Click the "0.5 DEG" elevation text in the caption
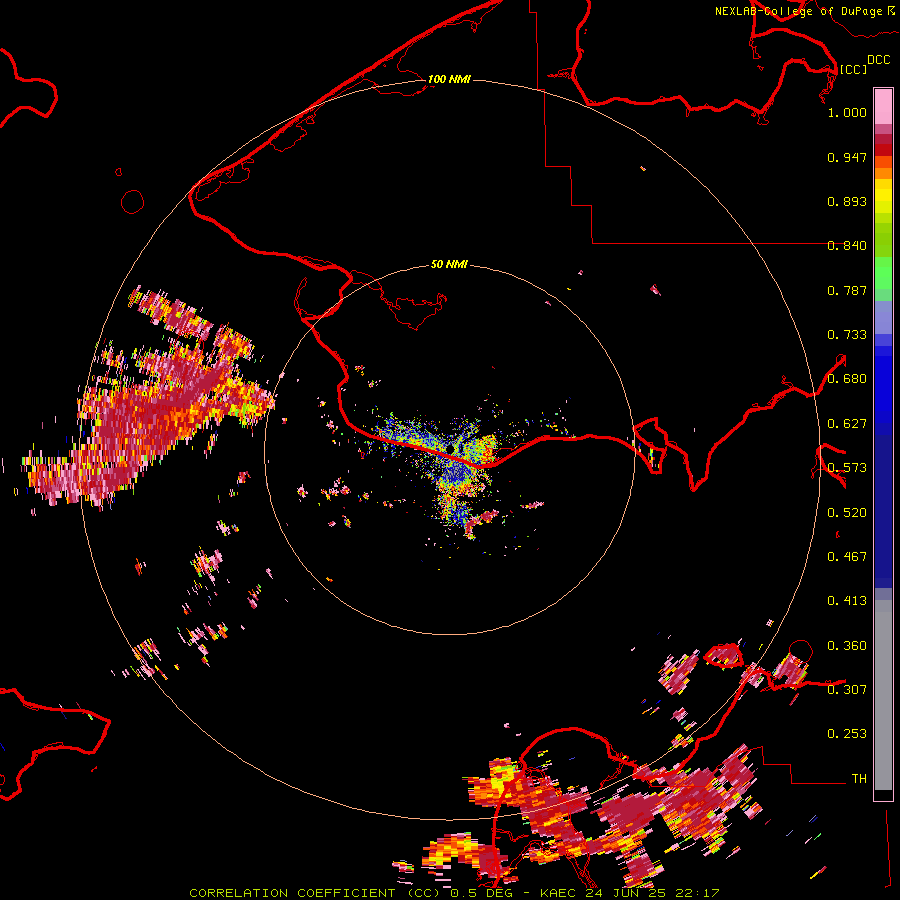Viewport: 900px width, 900px height. 484,893
